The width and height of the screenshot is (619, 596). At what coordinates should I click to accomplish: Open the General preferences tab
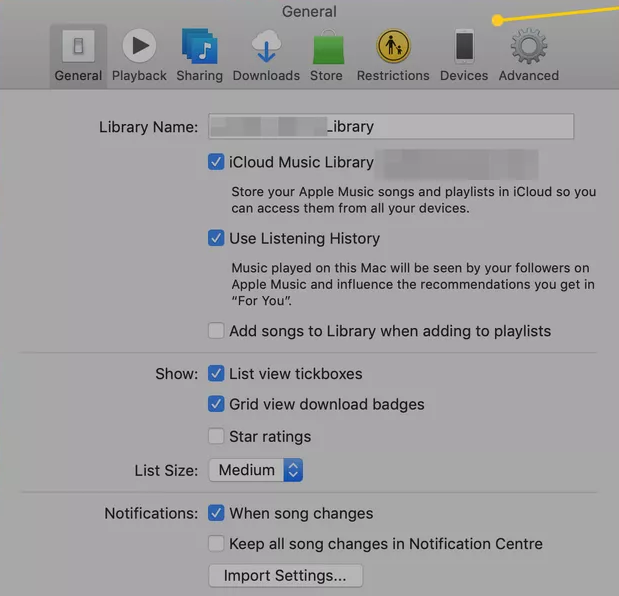[x=78, y=56]
